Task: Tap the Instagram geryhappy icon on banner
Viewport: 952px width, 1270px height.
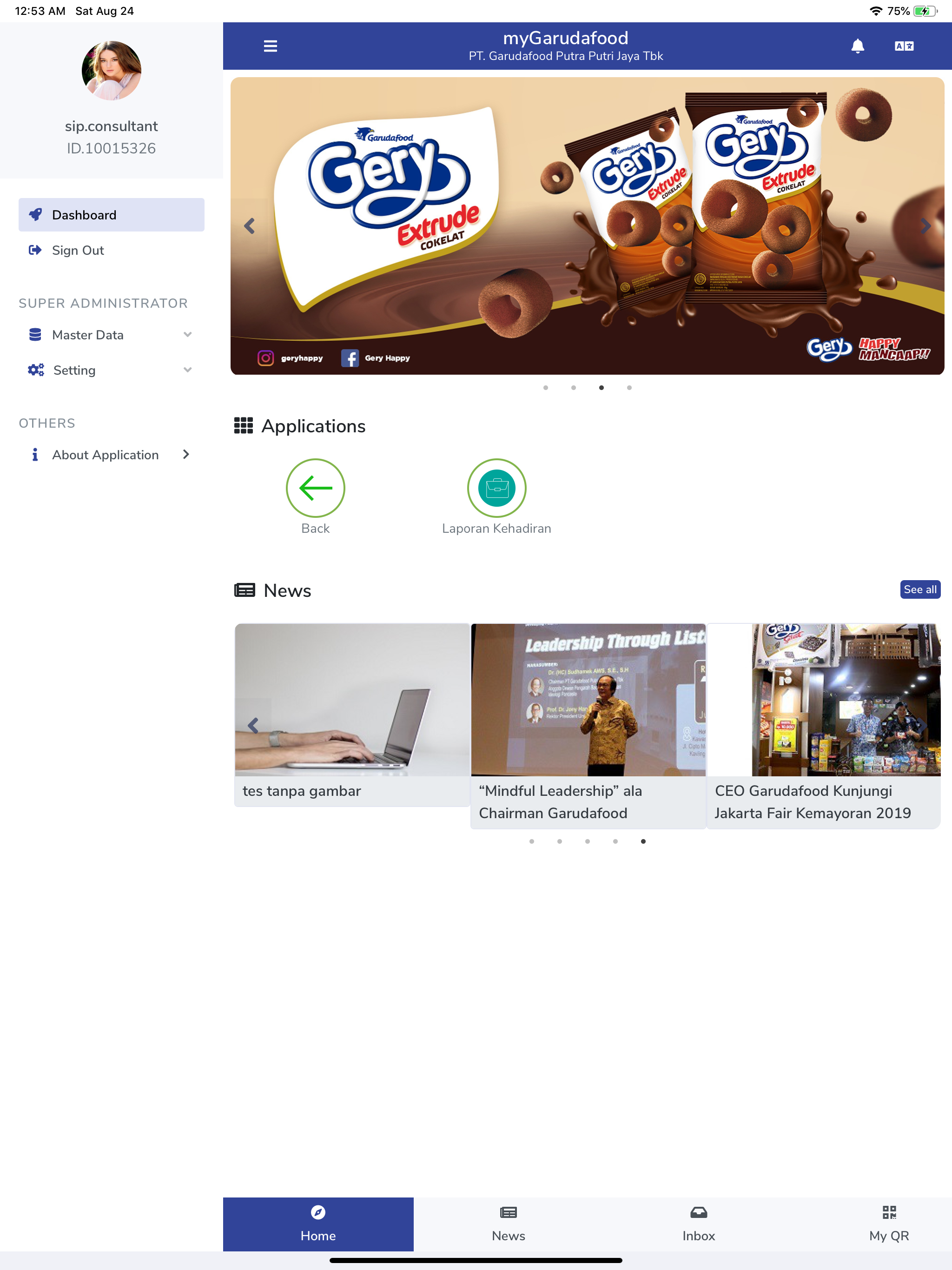Action: (265, 357)
